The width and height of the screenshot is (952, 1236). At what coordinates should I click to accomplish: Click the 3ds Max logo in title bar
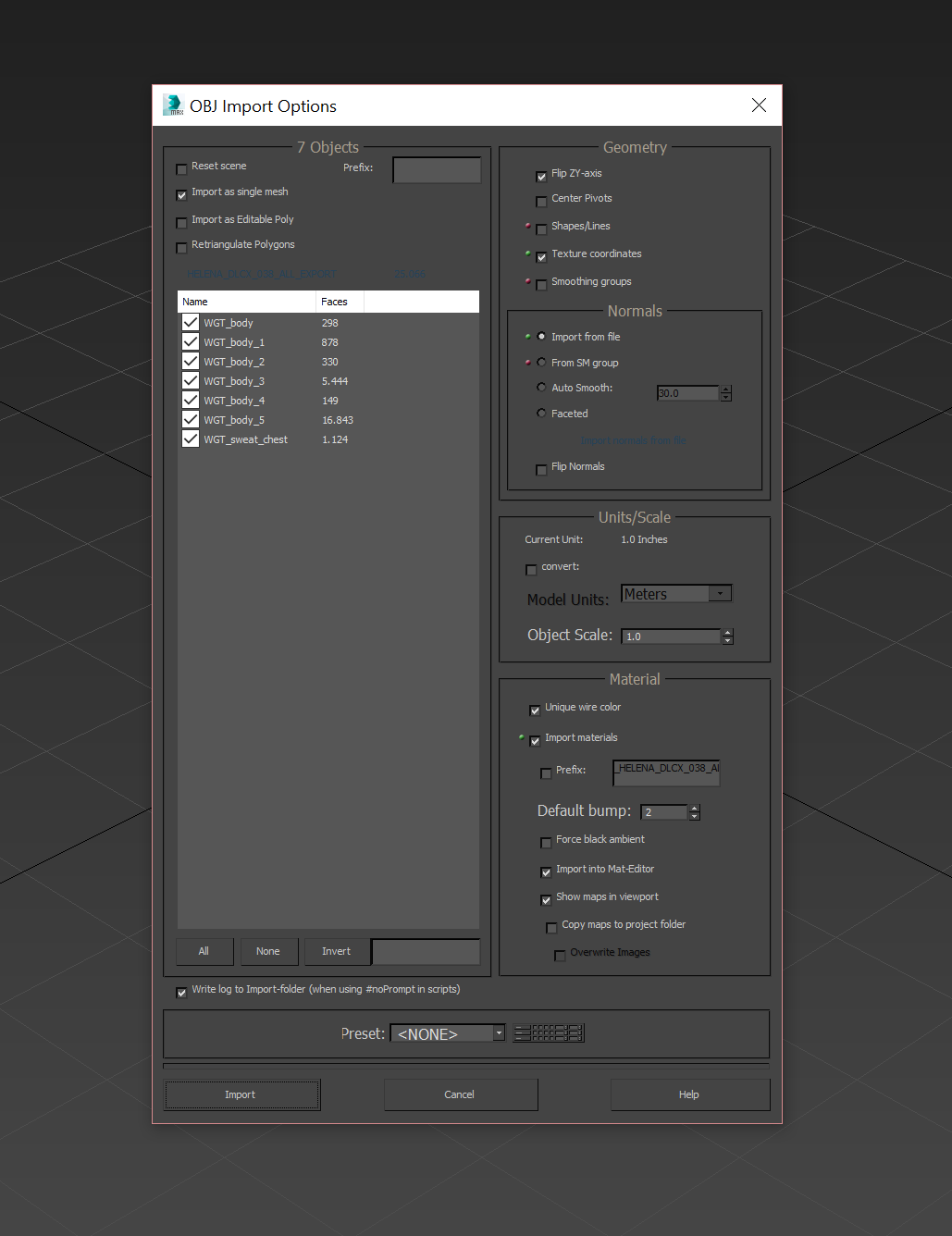(173, 105)
